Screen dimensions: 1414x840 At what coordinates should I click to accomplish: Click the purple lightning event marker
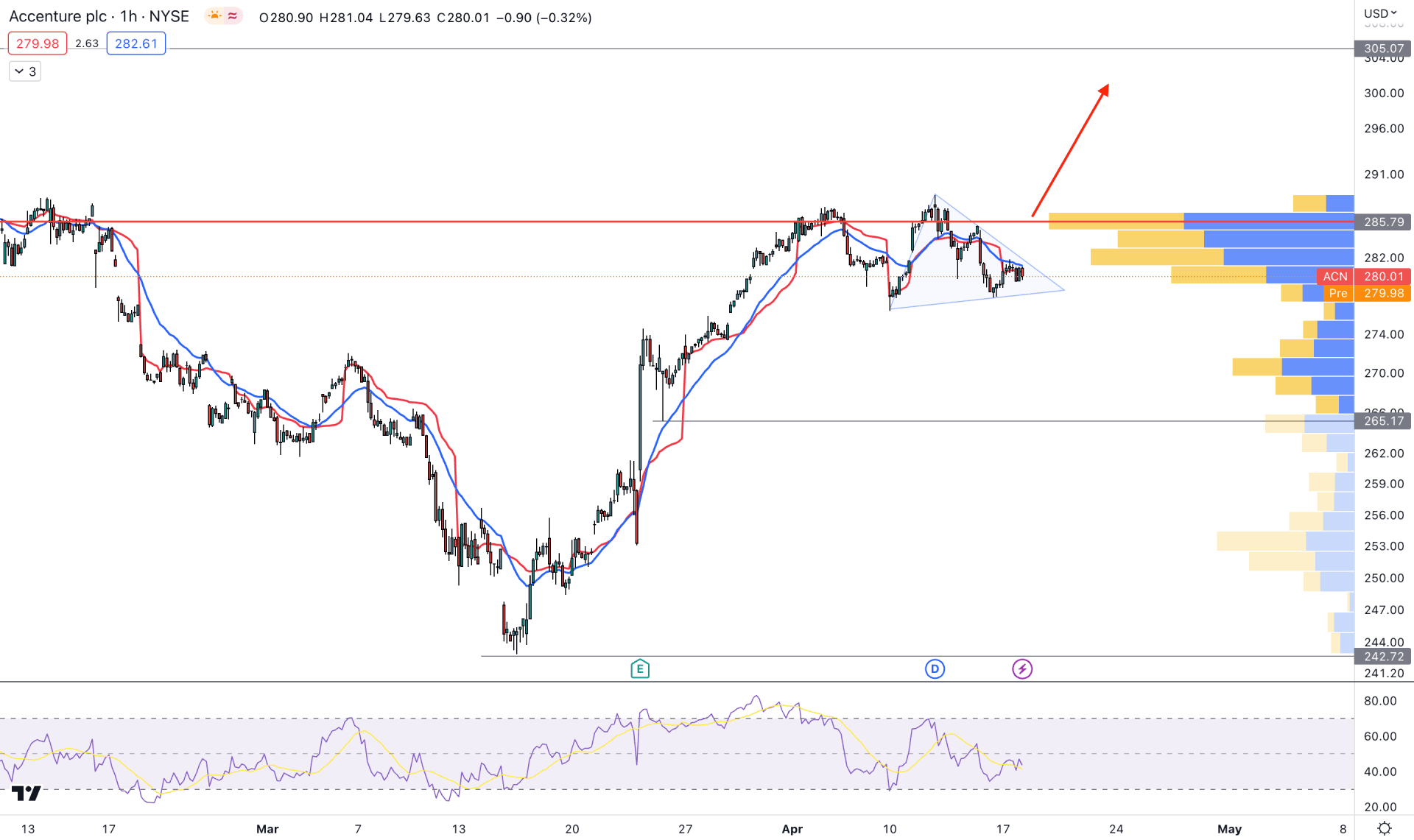(x=1022, y=668)
